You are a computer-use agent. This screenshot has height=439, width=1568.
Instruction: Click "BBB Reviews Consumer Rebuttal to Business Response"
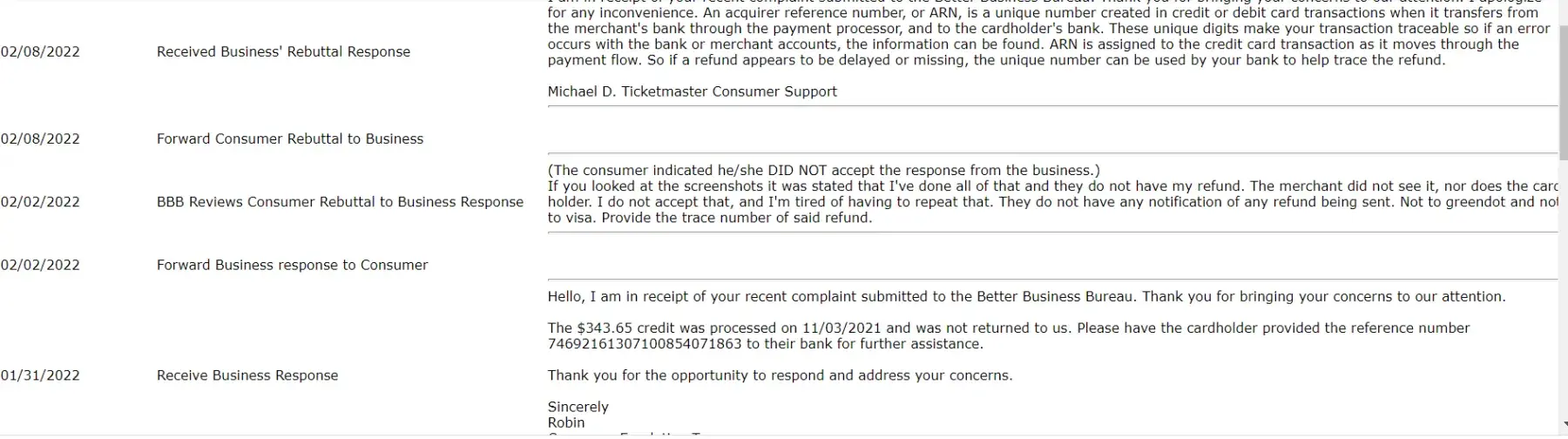pos(340,202)
